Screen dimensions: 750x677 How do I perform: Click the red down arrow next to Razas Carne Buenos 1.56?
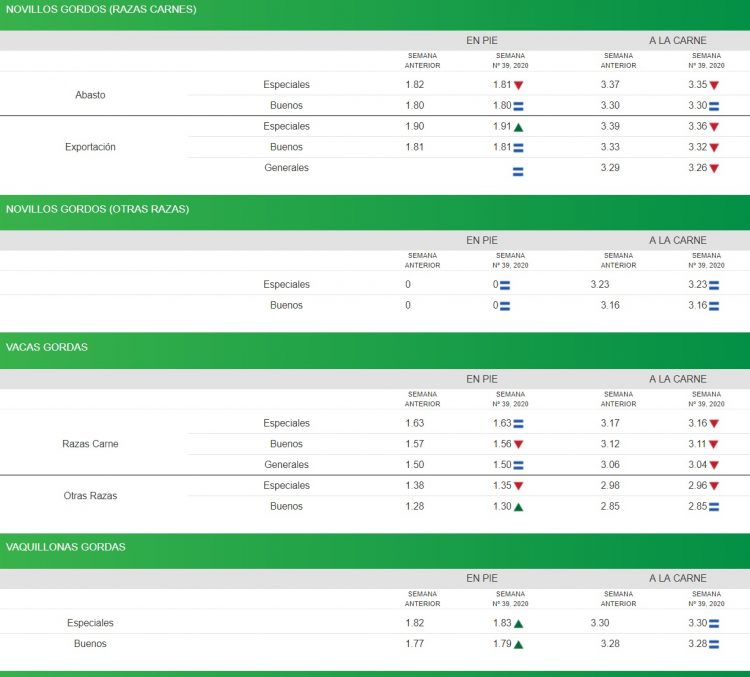point(518,444)
